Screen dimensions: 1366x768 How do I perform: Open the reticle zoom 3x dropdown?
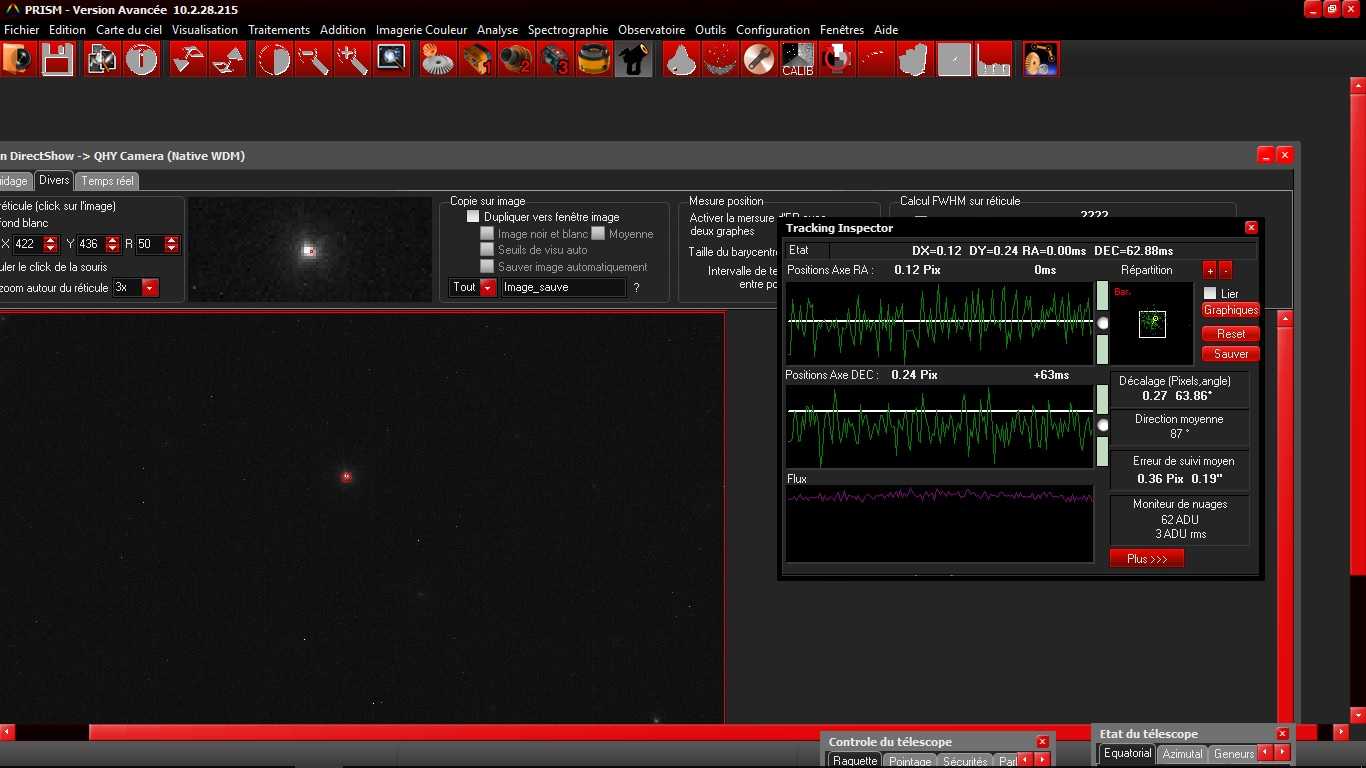pyautogui.click(x=150, y=288)
